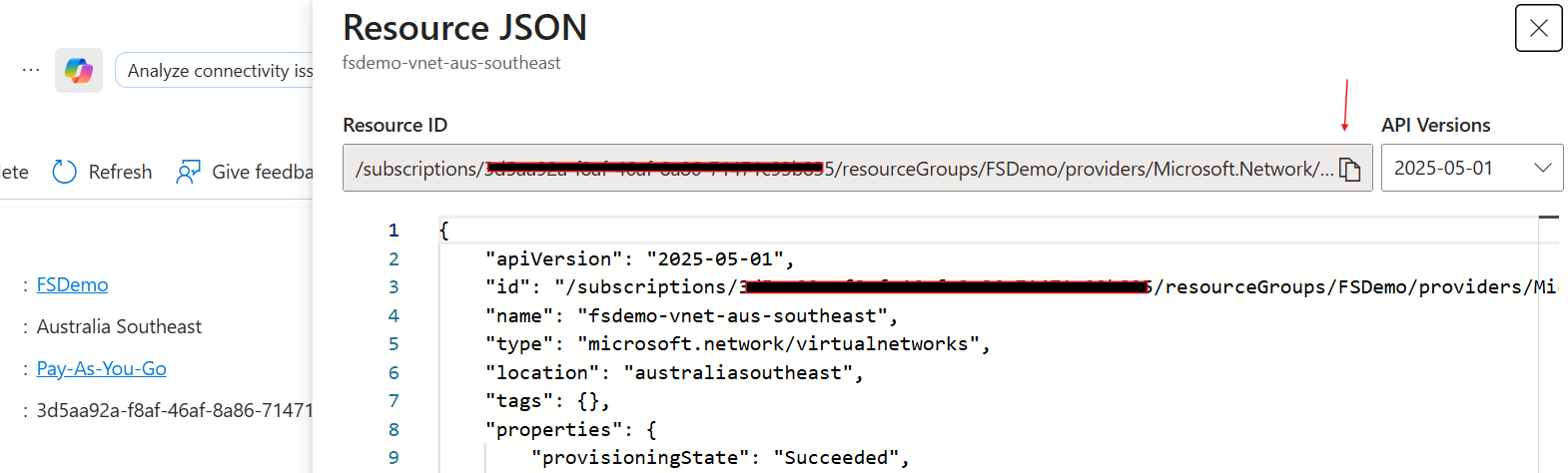This screenshot has height=473, width=1568.
Task: Click the Give feedback person icon
Action: pyautogui.click(x=188, y=172)
